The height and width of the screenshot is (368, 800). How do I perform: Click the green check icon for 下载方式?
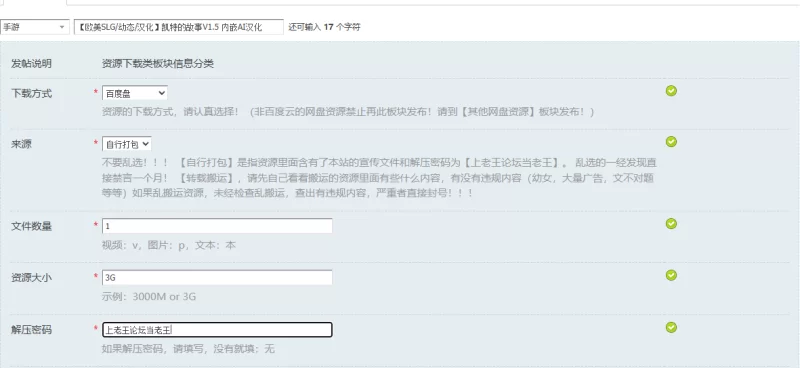pos(671,91)
